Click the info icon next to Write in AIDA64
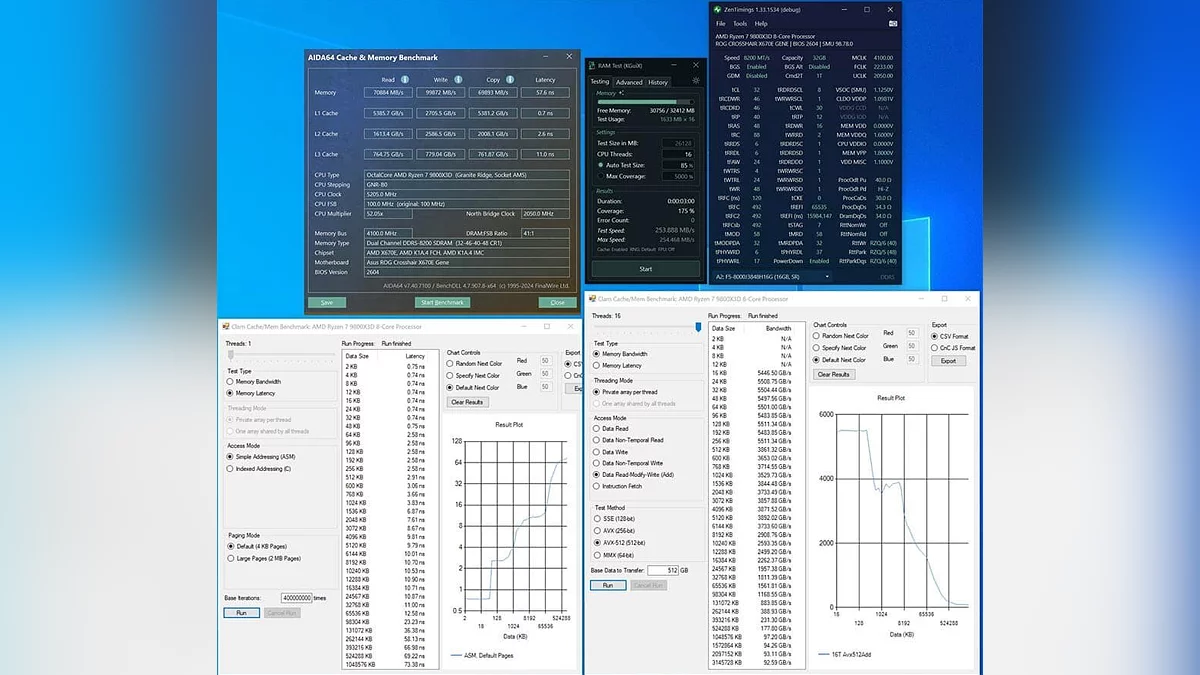1200x675 pixels. pyautogui.click(x=457, y=79)
